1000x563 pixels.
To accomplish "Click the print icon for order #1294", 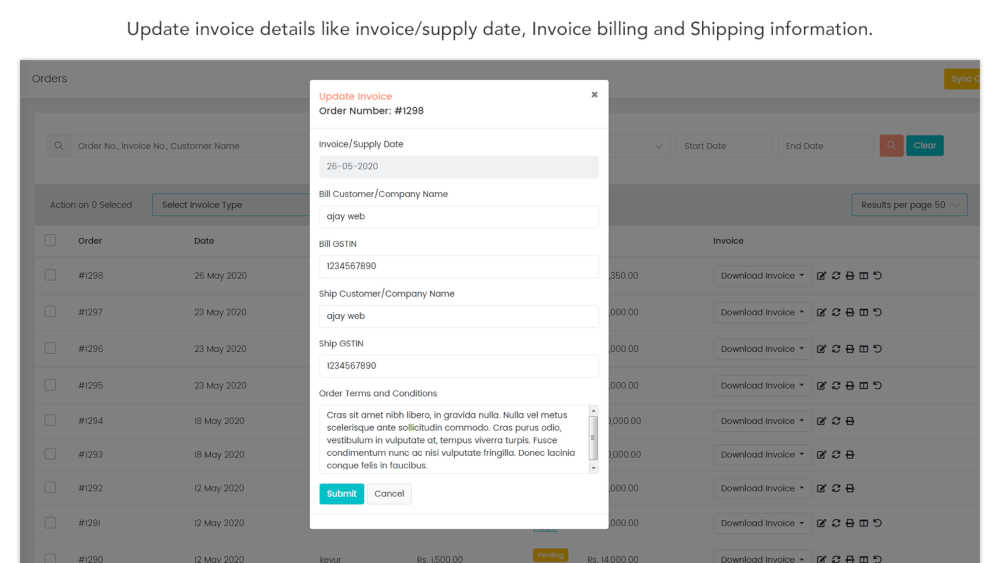I will tap(849, 421).
